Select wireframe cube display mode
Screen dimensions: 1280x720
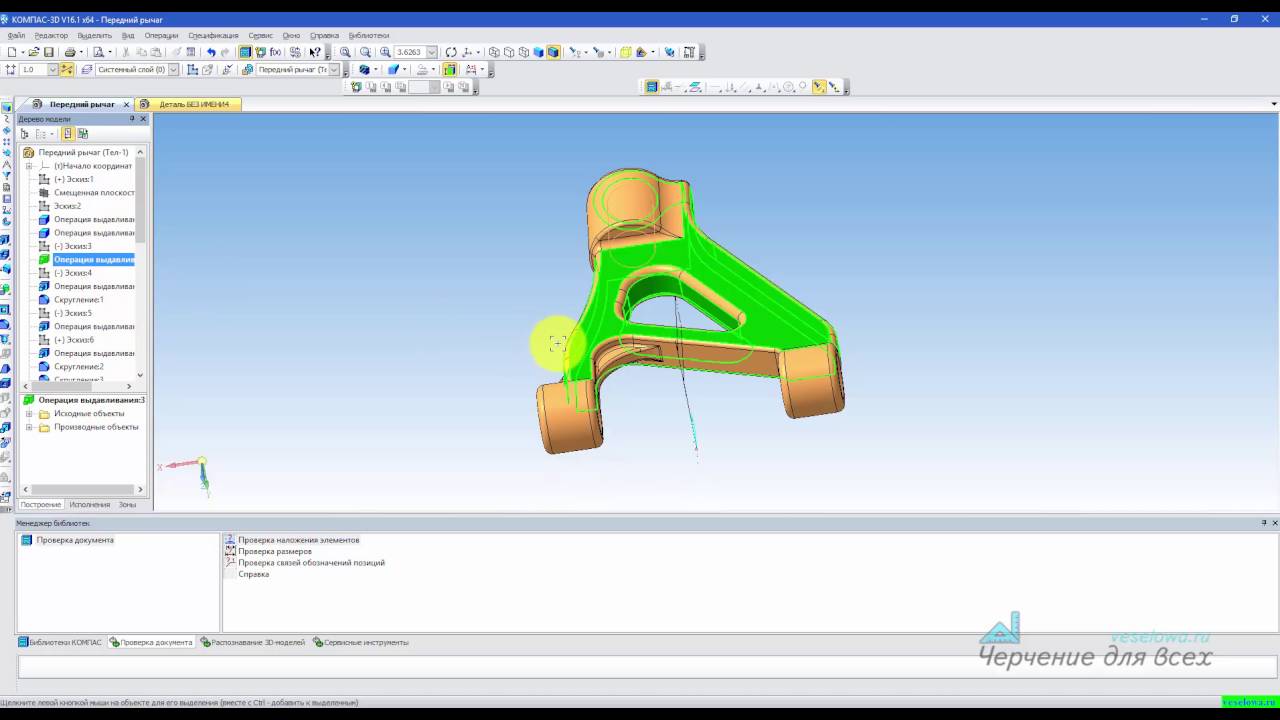(494, 52)
